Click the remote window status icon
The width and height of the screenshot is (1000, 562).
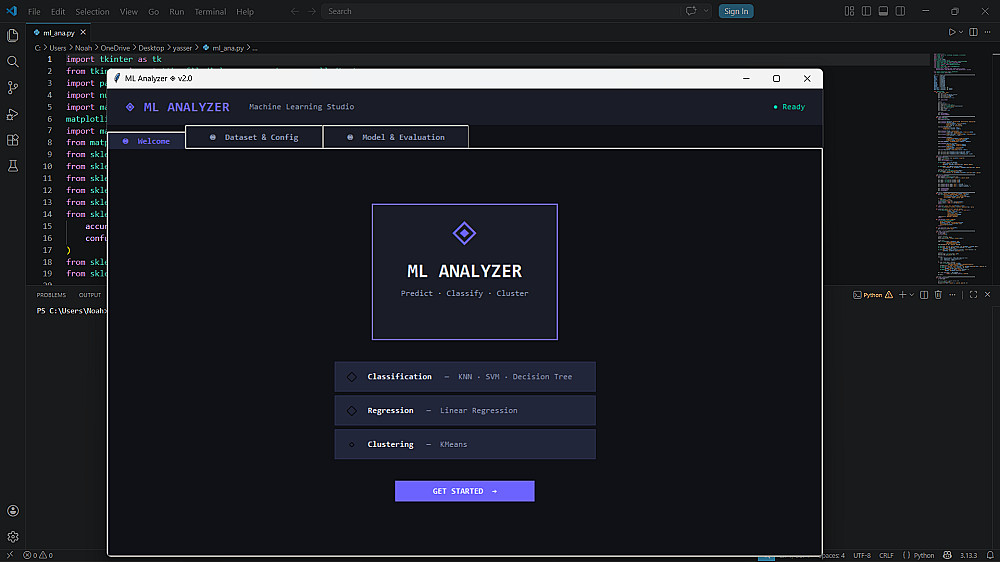[x=10, y=556]
